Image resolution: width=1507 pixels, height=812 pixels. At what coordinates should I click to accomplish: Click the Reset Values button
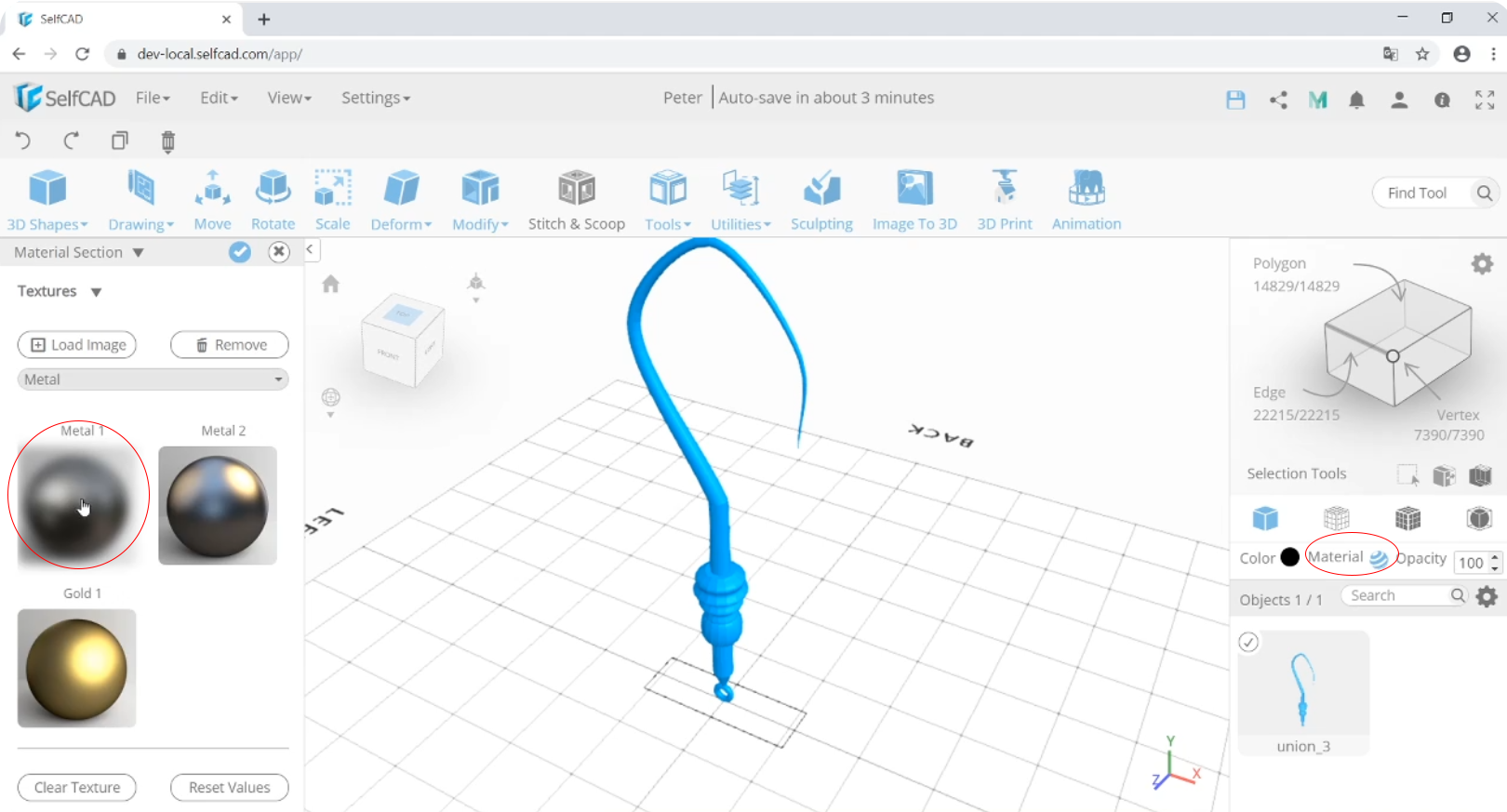(230, 788)
